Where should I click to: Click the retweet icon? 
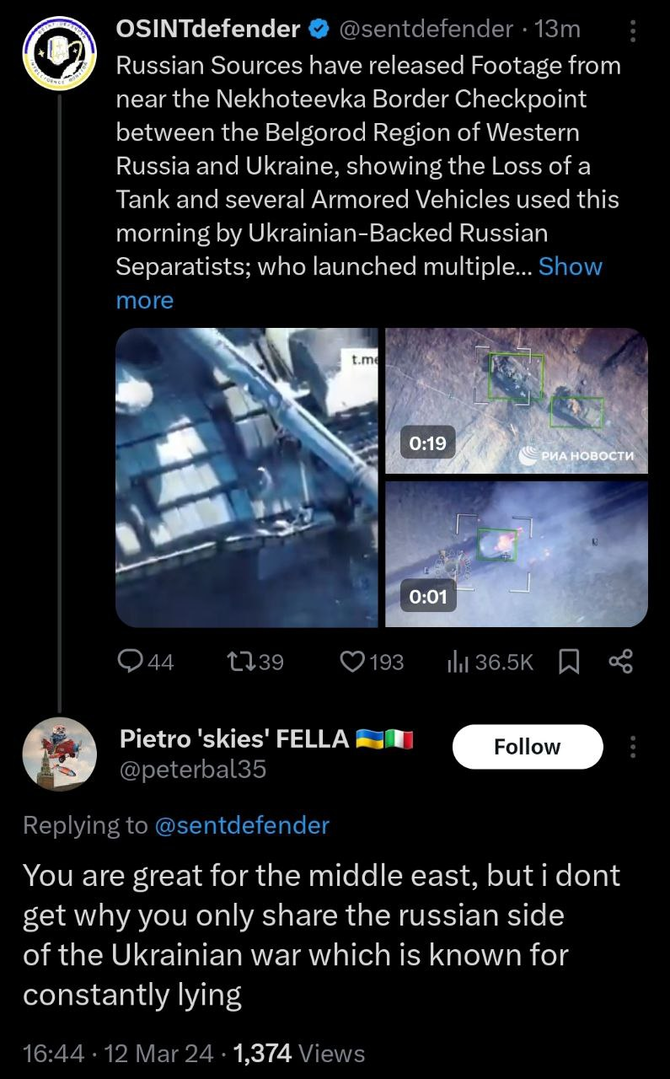(x=239, y=661)
